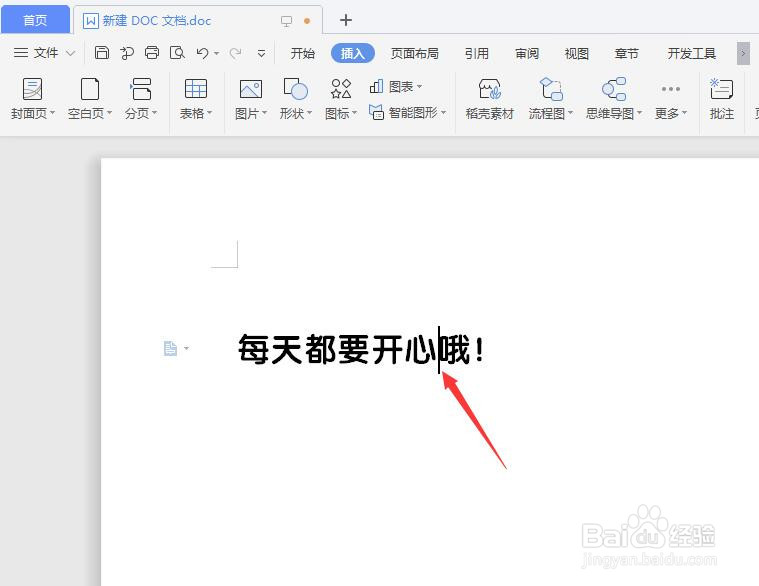Screen dimensions: 759x586
Task: Click the Undo arrow
Action: 202,53
